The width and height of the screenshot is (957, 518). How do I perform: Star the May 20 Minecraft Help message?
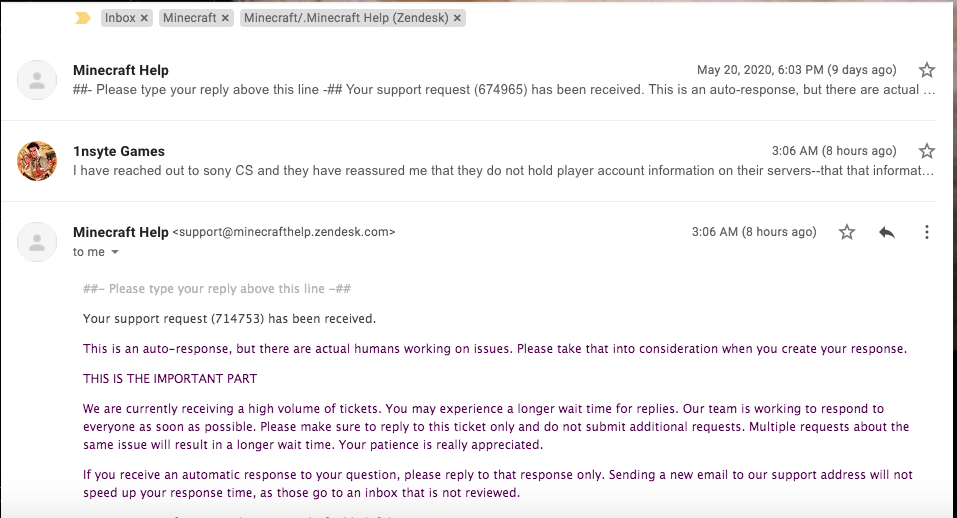coord(926,70)
